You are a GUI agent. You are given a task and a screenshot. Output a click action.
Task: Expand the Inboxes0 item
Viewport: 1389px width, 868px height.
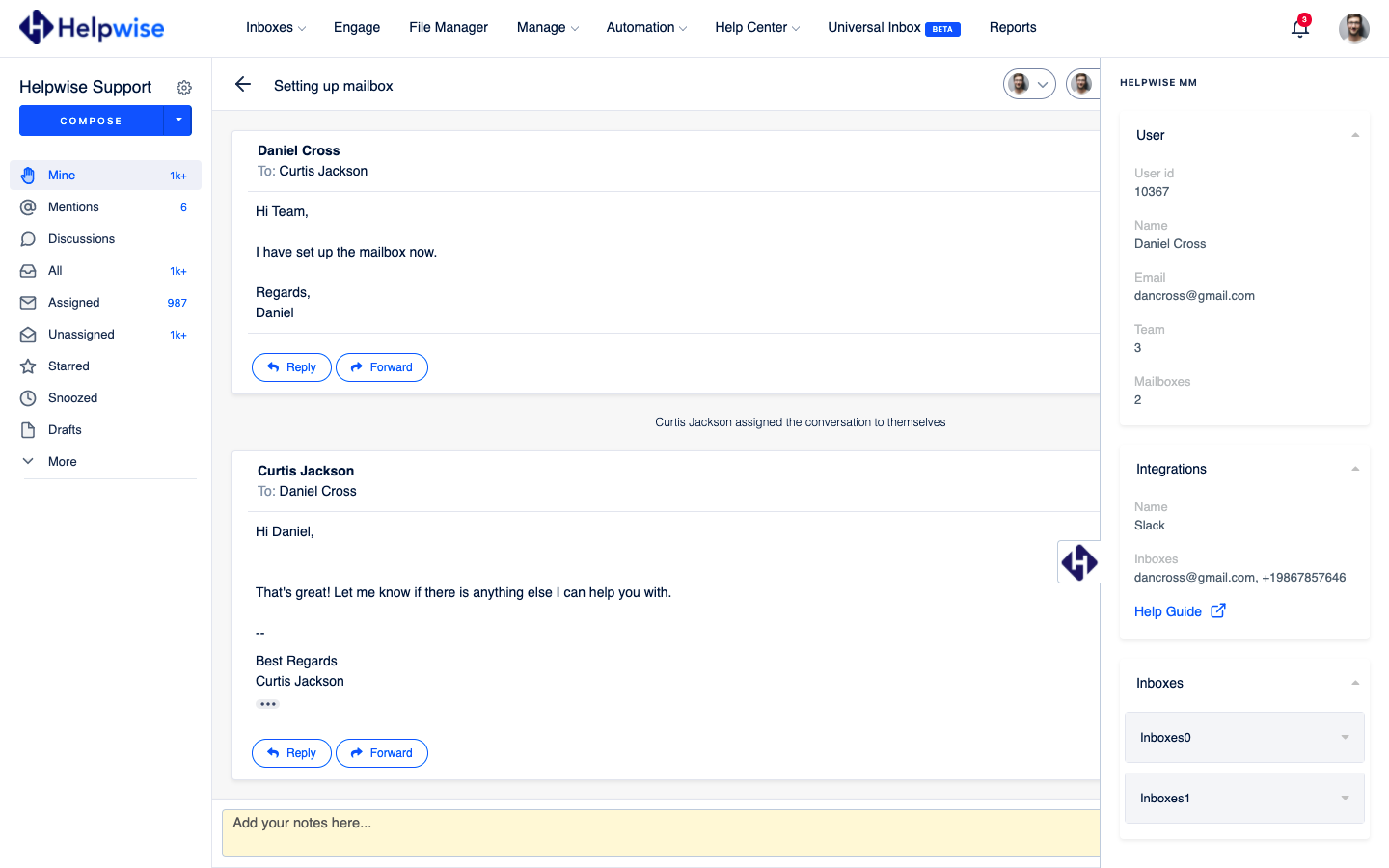[x=1244, y=737]
